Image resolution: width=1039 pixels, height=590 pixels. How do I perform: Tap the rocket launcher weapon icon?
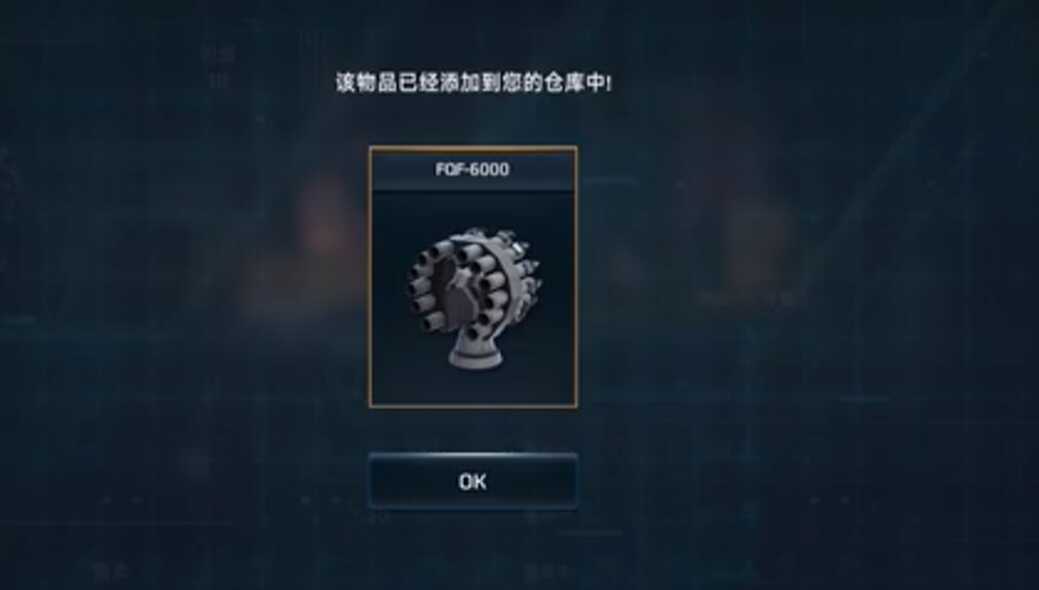point(474,298)
